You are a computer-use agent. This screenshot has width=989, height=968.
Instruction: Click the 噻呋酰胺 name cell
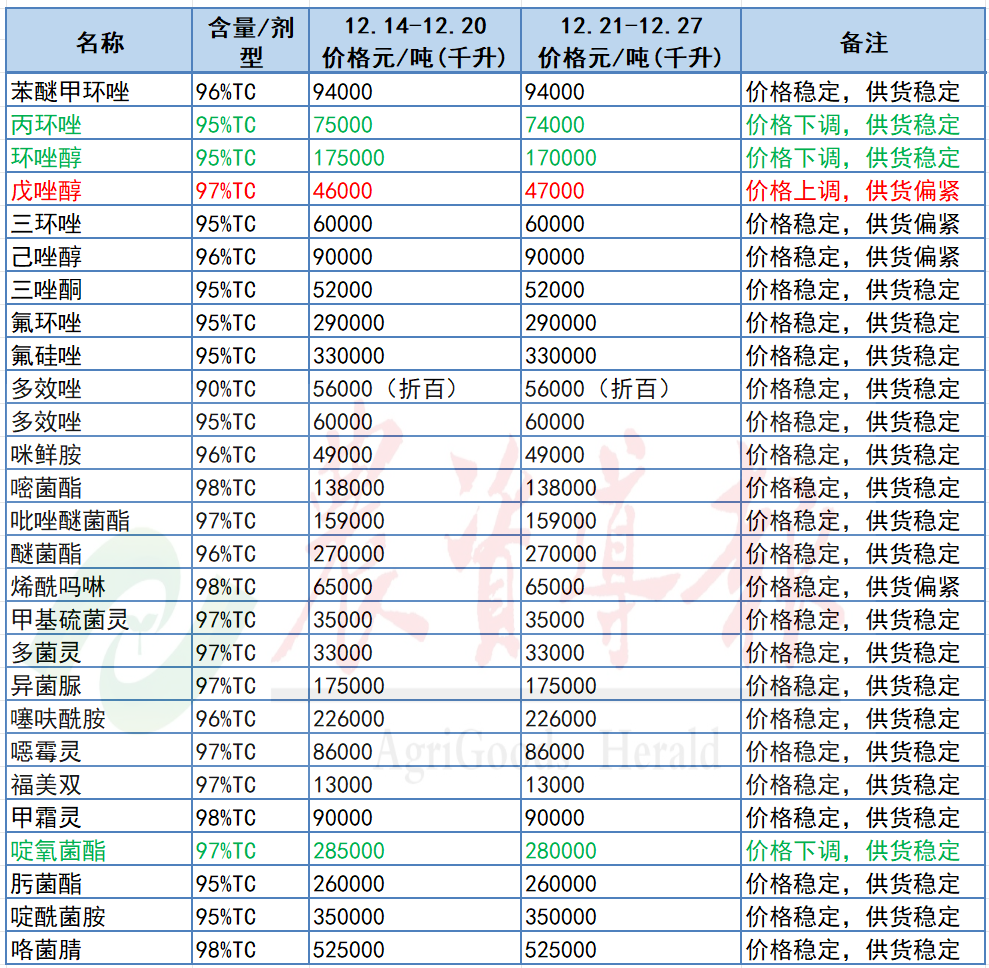pos(58,719)
